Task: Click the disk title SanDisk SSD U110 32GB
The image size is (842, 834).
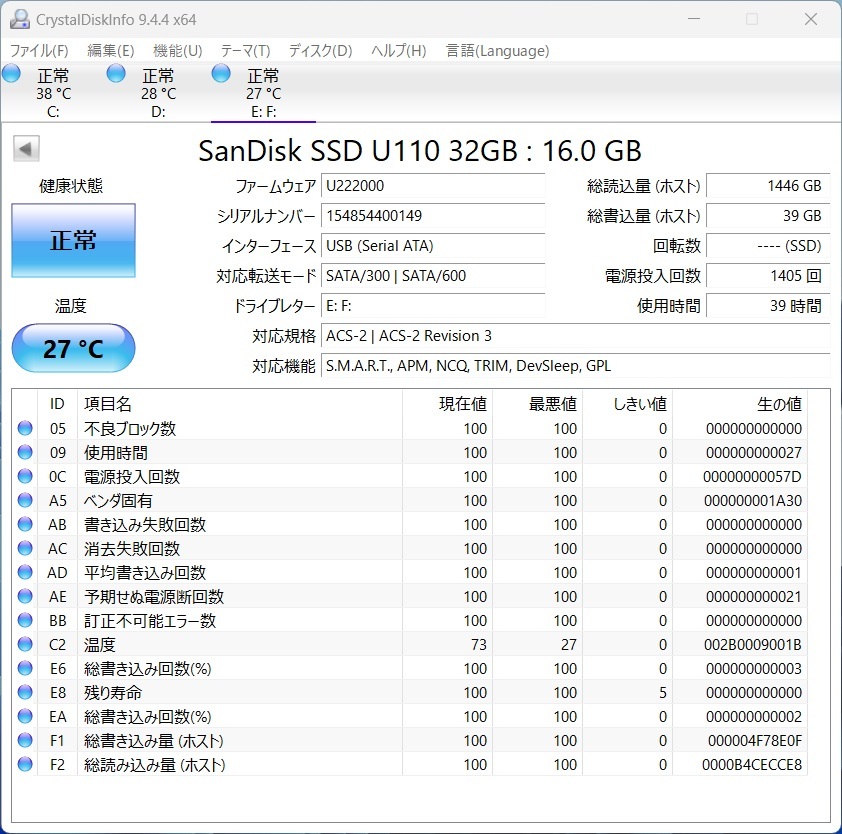Action: coord(358,150)
